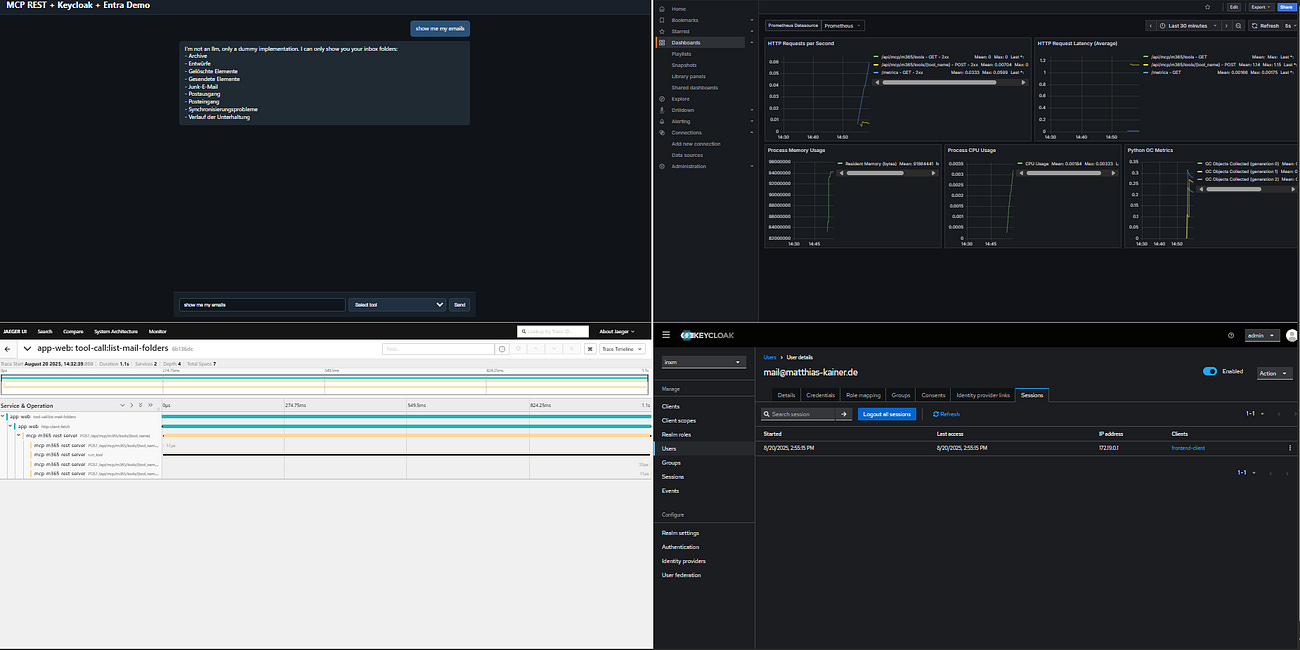1300x650 pixels.
Task: Click the Refresh link in Keycloak sessions
Action: [946, 414]
